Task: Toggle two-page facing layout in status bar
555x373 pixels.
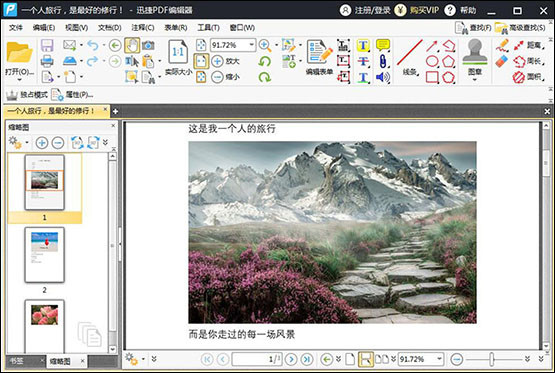Action: coord(382,359)
